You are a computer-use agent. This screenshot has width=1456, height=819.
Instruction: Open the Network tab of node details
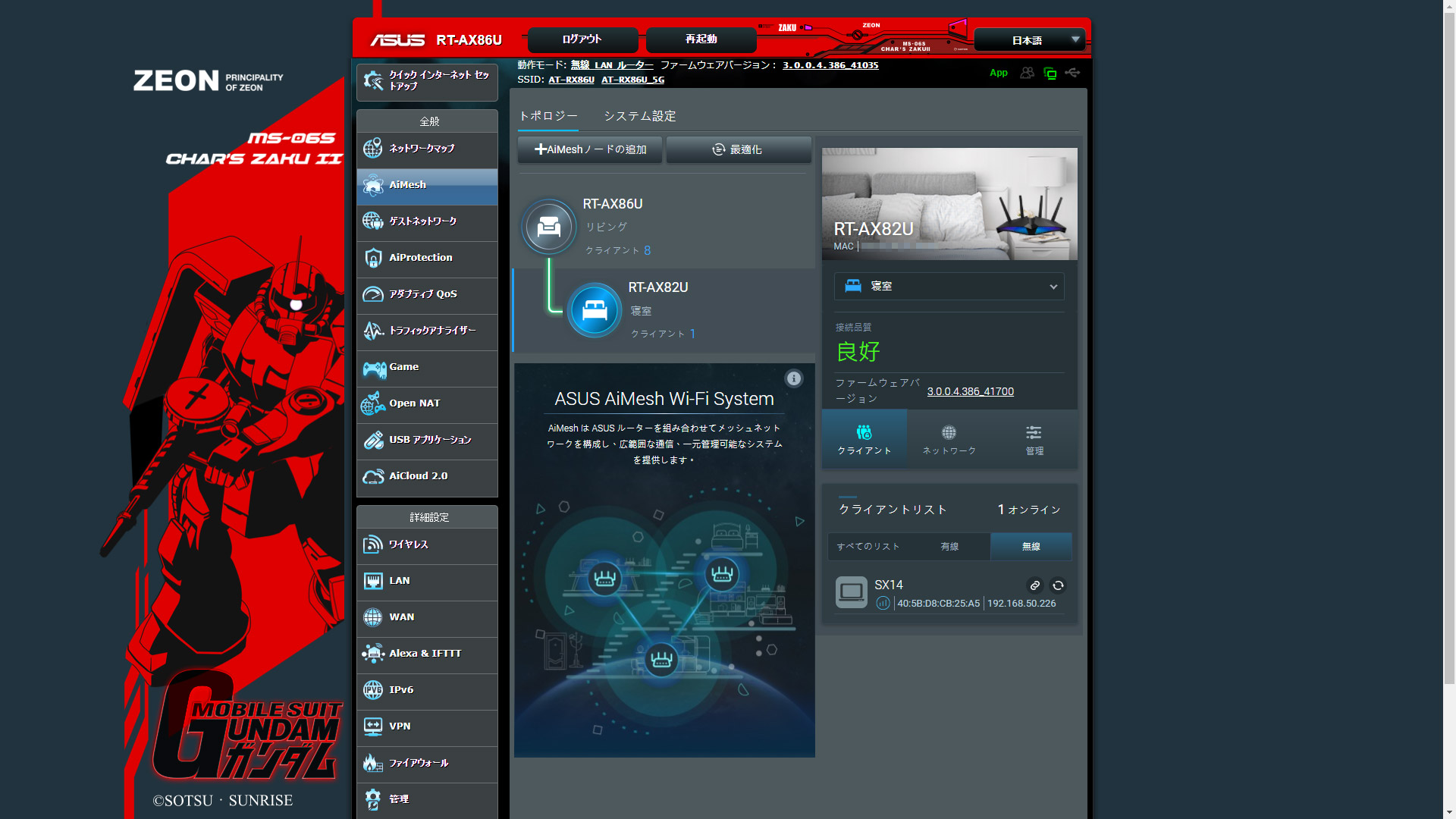[949, 440]
